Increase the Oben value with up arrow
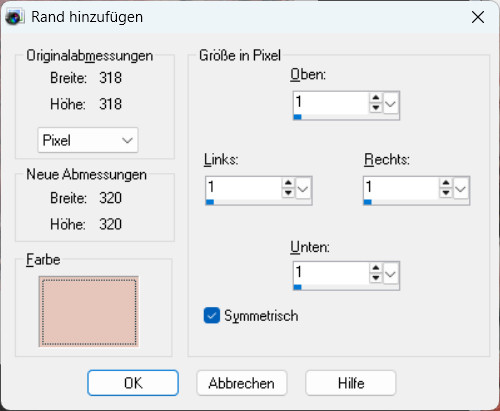 pos(376,98)
